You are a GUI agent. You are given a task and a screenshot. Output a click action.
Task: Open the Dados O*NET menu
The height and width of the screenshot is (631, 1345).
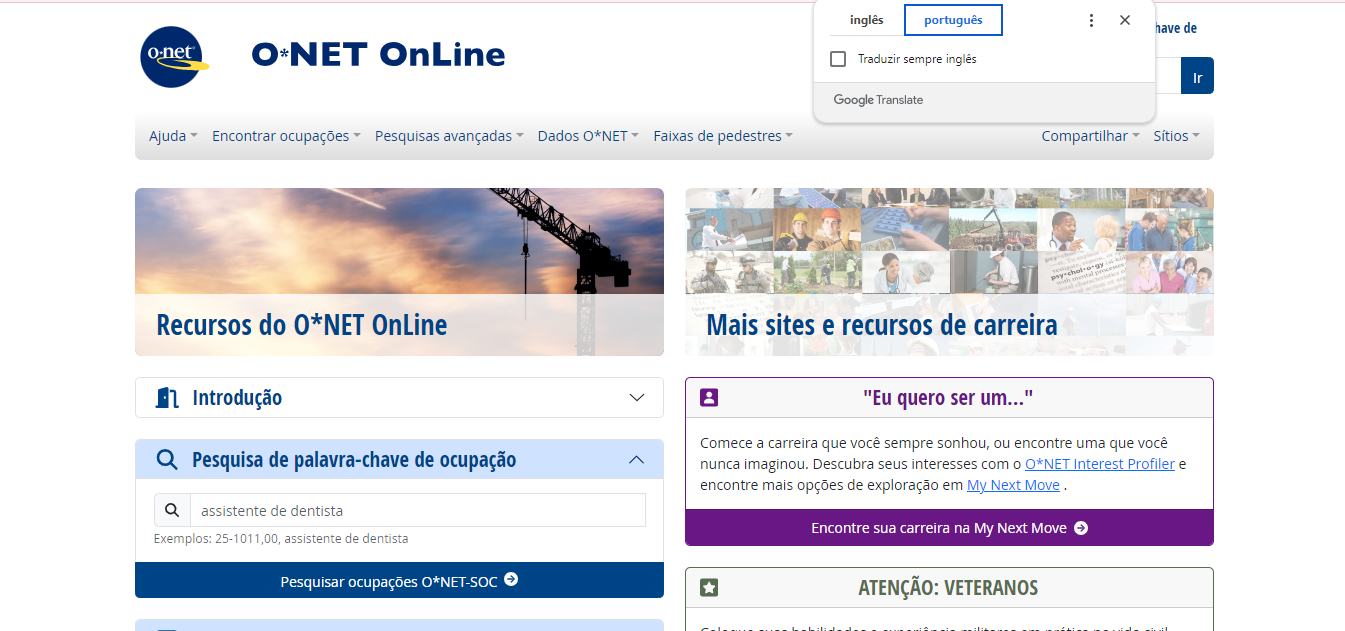click(588, 136)
